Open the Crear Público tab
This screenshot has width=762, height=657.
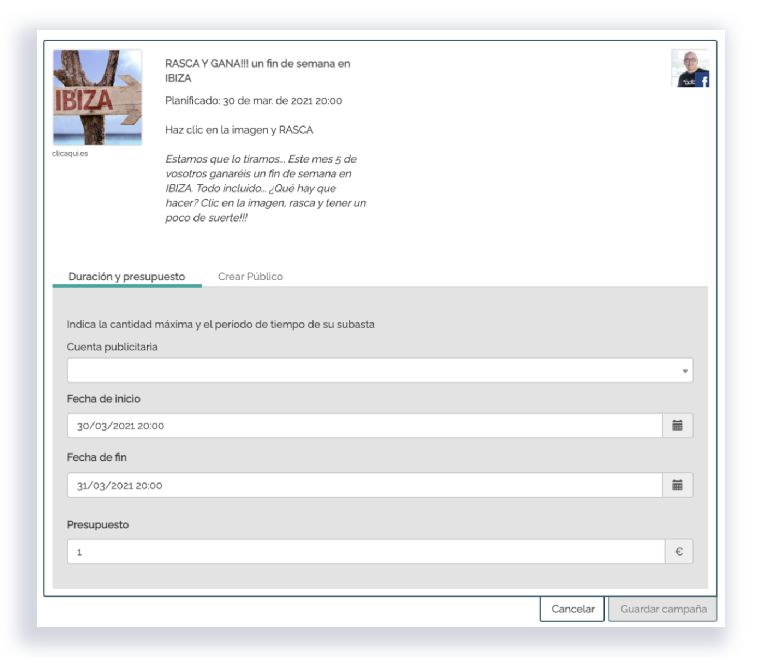pos(250,277)
